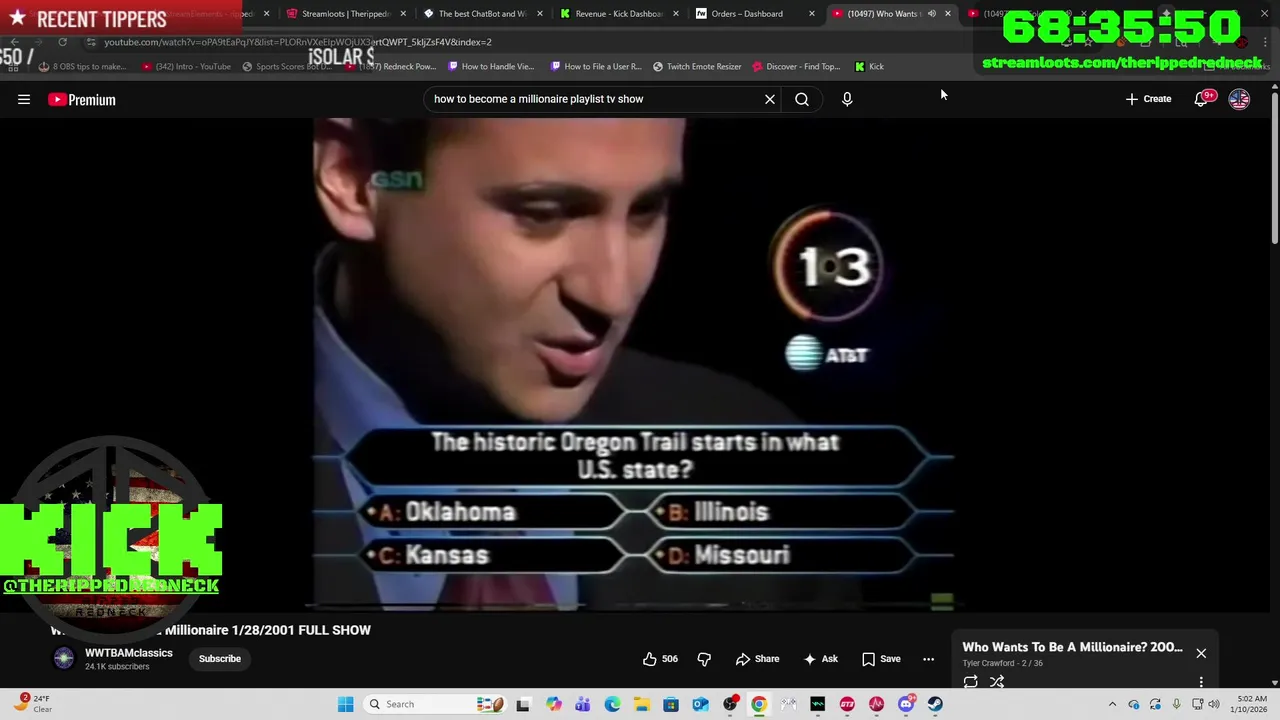Open 'Discover - Find Top...' bookmark
1280x720 pixels.
click(x=796, y=67)
